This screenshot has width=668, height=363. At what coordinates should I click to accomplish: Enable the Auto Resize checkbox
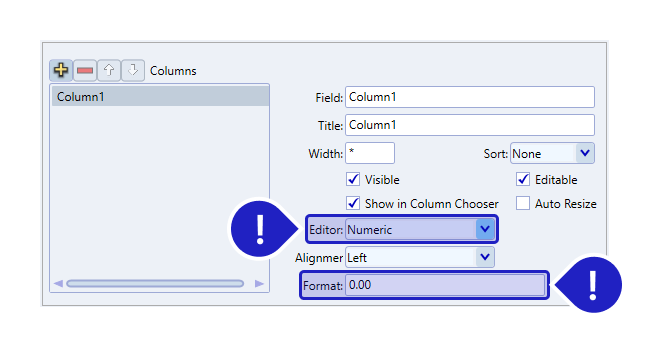pos(523,203)
